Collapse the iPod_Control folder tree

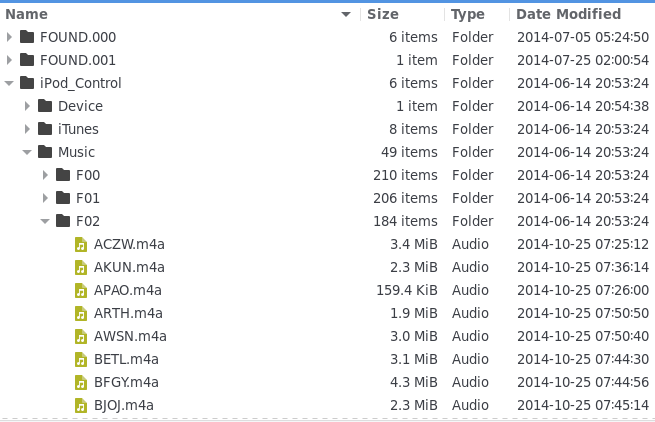[9, 84]
